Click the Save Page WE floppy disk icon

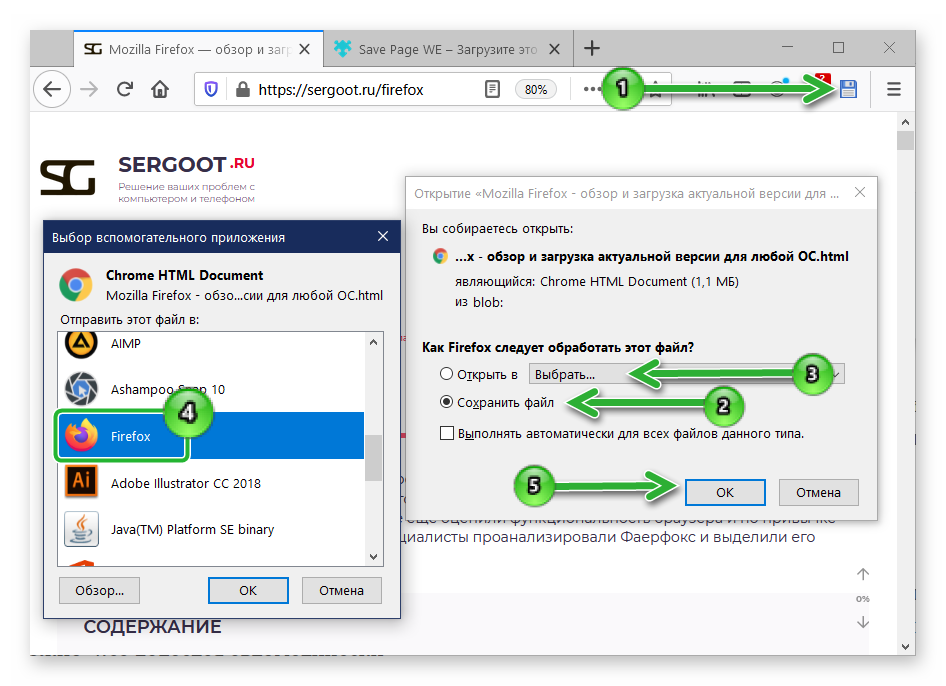pyautogui.click(x=848, y=89)
